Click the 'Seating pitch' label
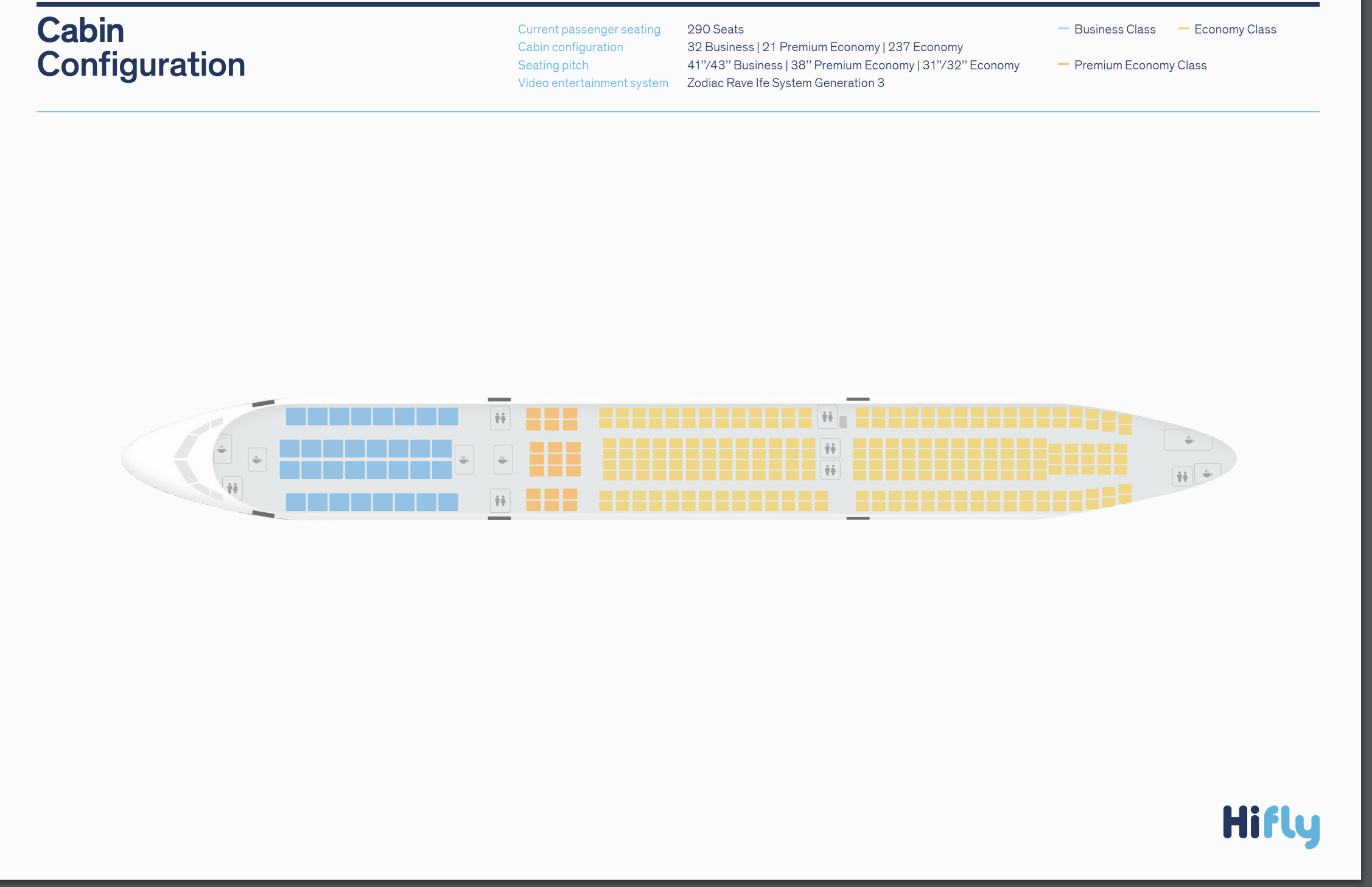The image size is (1372, 887). (553, 65)
